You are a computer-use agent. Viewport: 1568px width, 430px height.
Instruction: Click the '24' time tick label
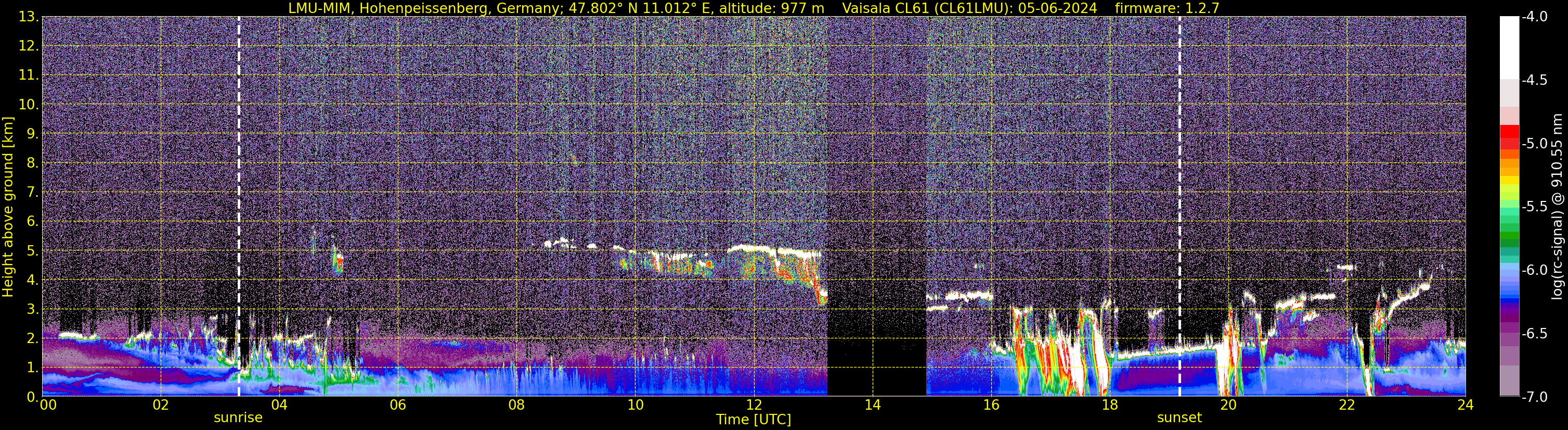click(x=1465, y=405)
